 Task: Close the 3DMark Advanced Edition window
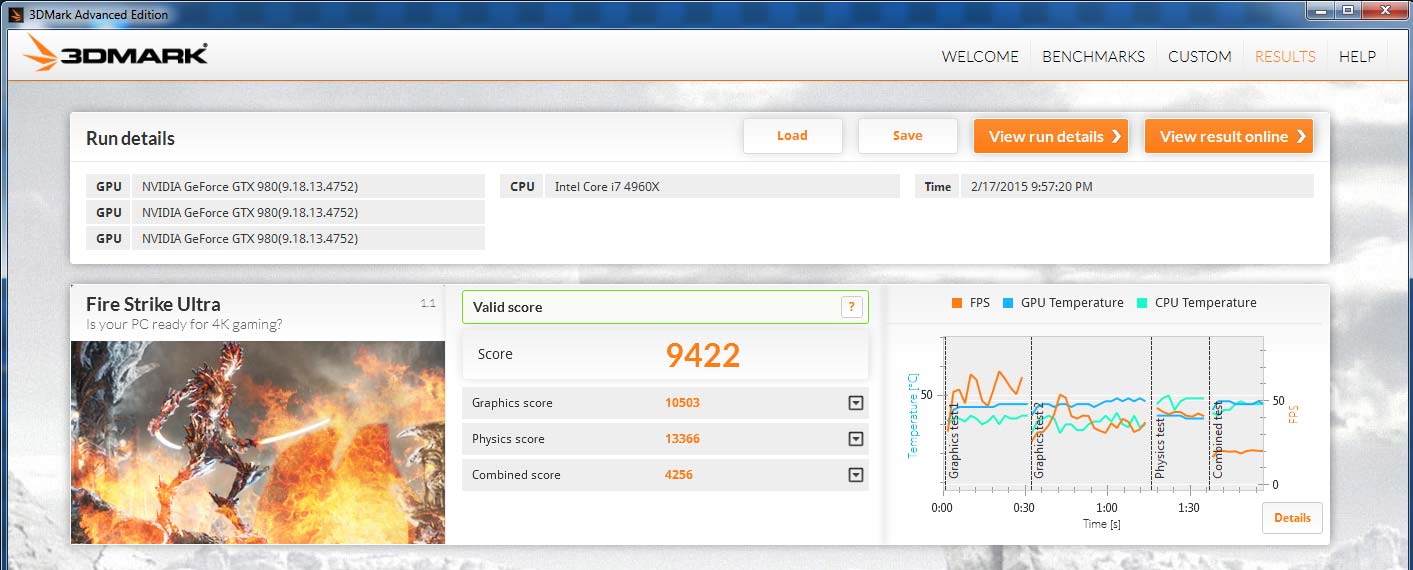1383,11
